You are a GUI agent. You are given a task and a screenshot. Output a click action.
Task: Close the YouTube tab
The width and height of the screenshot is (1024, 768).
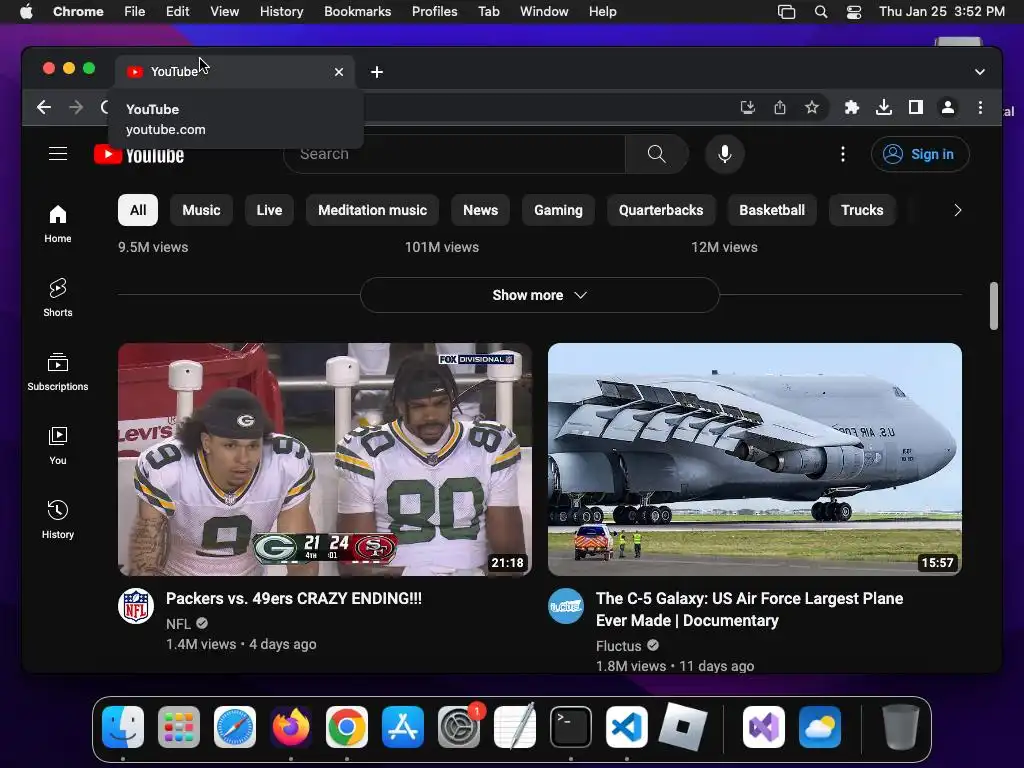339,72
